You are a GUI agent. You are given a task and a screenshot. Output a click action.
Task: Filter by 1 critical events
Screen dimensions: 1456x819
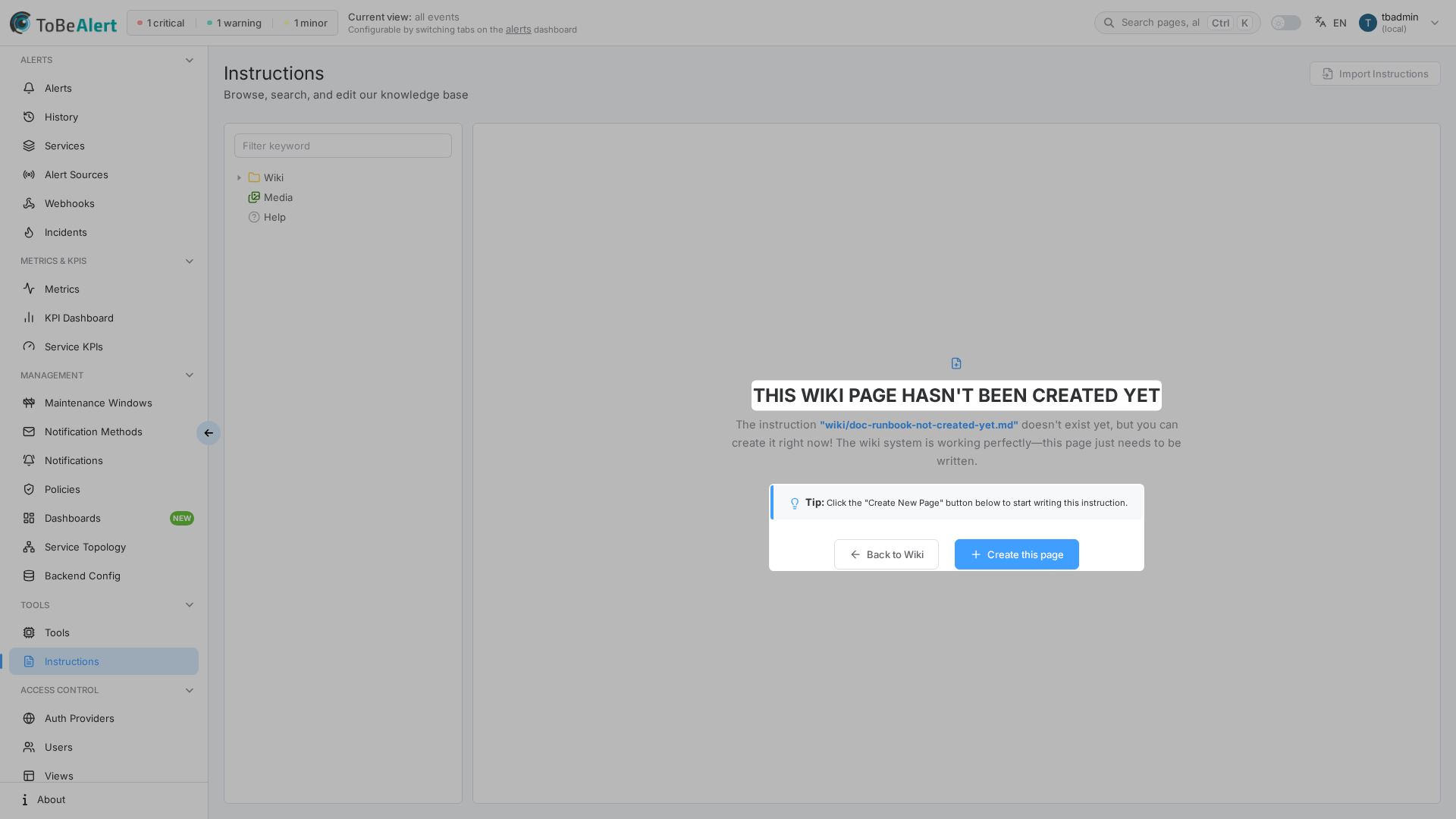coord(161,23)
